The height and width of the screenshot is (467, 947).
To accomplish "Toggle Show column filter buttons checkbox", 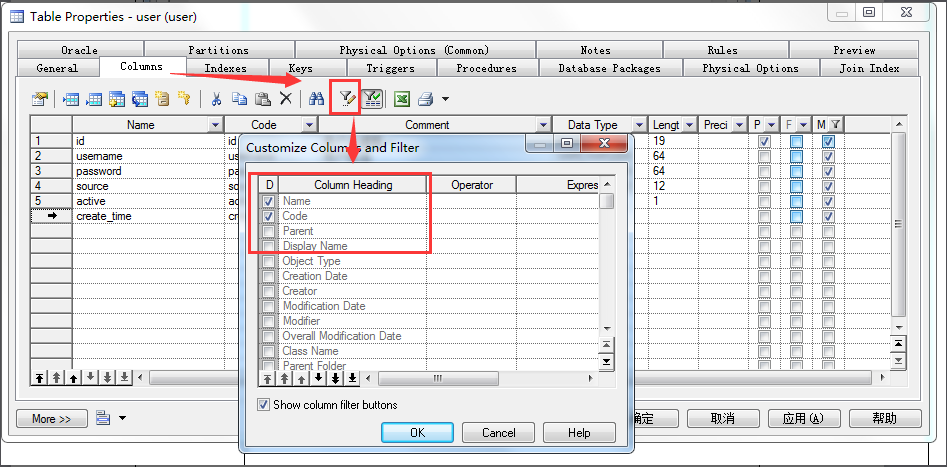I will [x=263, y=405].
